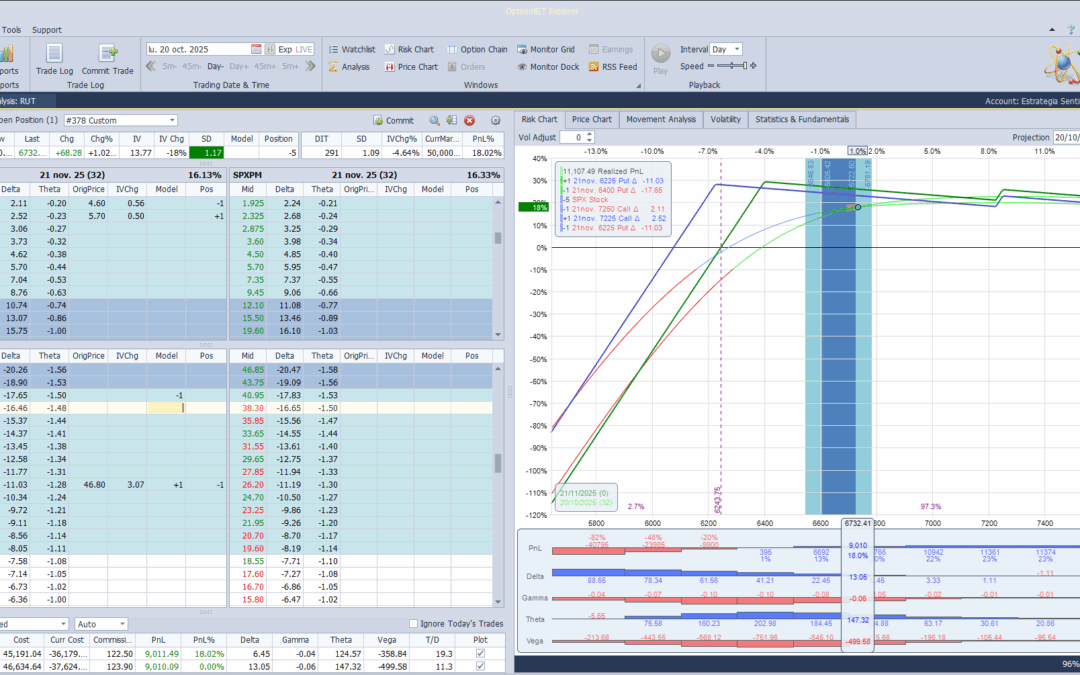Click the PnL% column header in bottom table
The width and height of the screenshot is (1080, 675).
204,640
